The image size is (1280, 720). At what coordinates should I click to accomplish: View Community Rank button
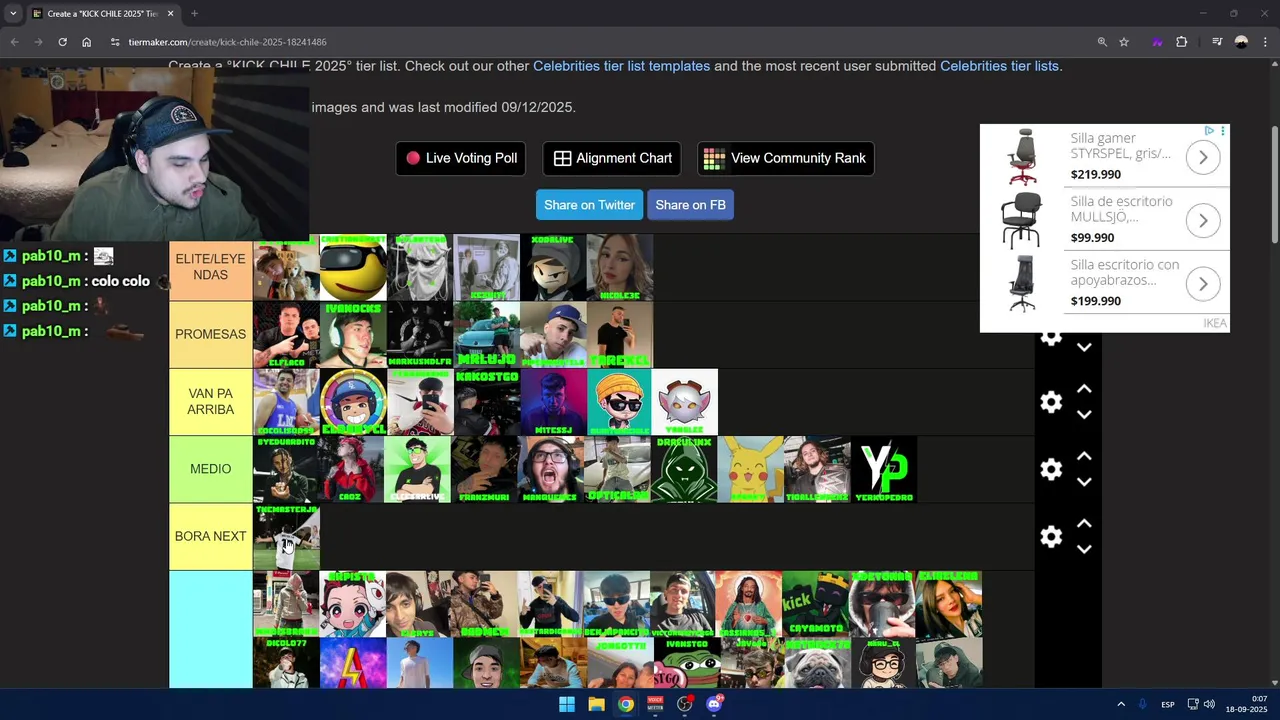click(x=785, y=158)
